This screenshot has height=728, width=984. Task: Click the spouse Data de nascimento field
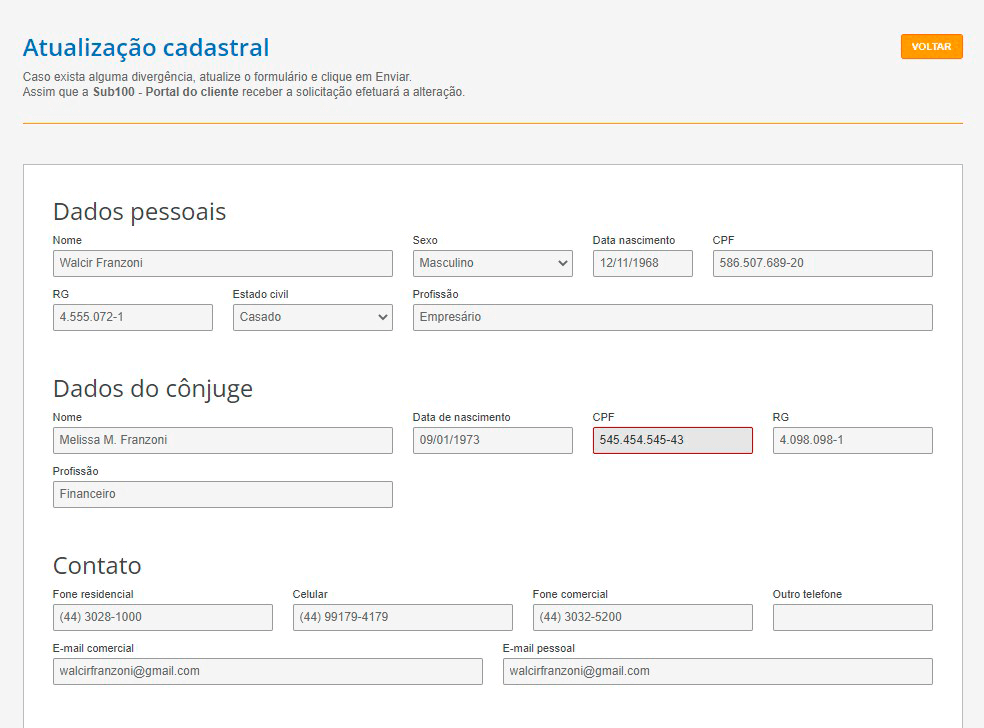click(x=492, y=440)
